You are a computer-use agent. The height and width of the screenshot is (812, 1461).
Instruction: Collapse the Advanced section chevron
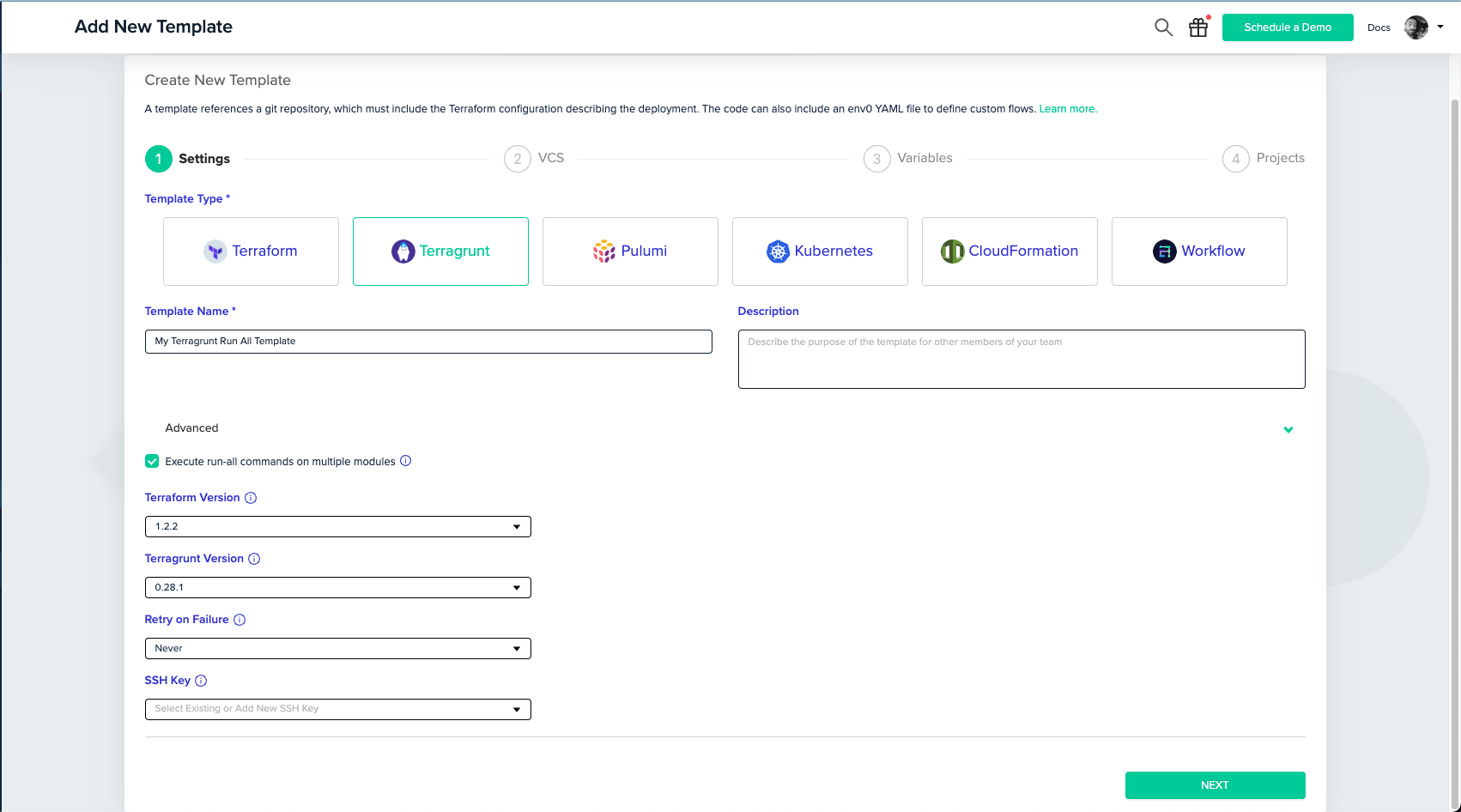1288,429
